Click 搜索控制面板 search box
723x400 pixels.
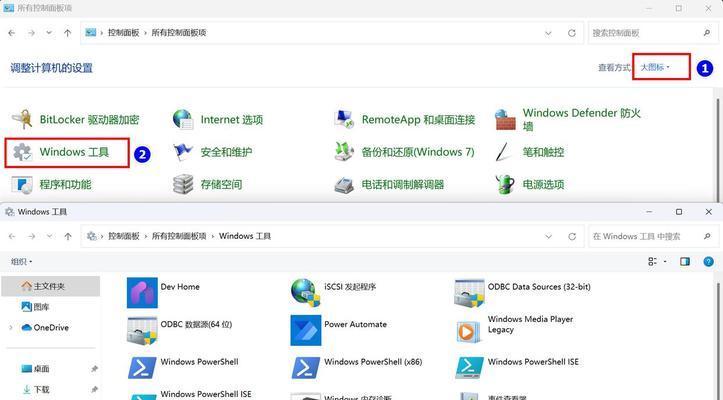[652, 33]
